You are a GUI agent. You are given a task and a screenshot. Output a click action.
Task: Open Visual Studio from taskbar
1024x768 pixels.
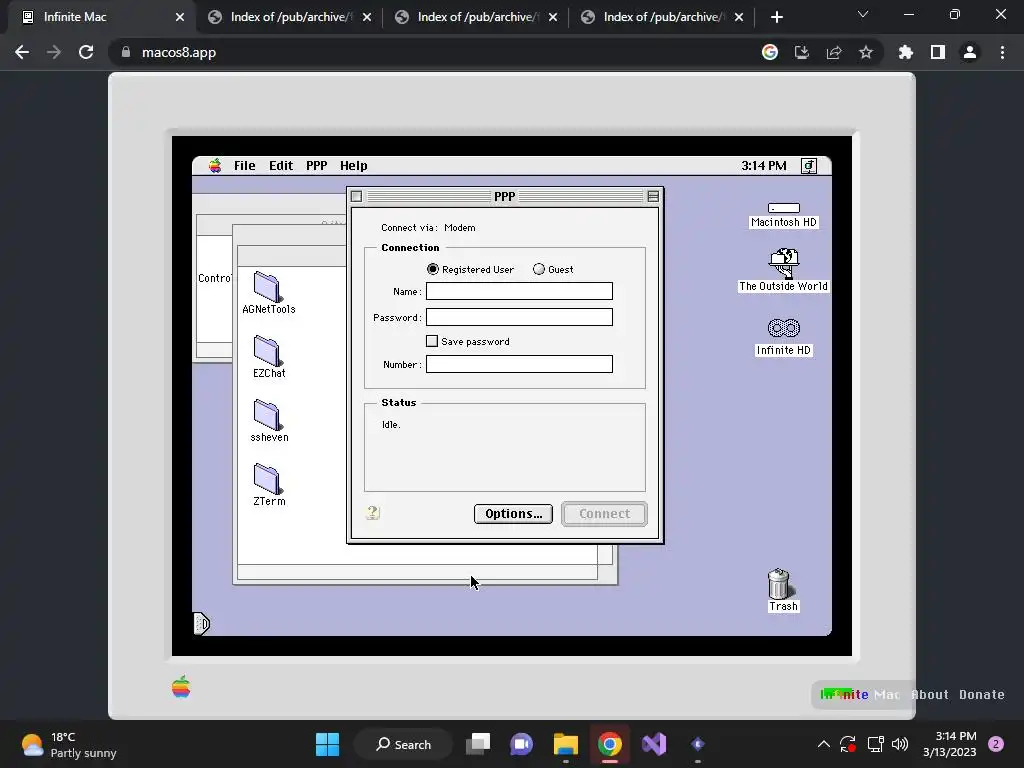pos(654,744)
